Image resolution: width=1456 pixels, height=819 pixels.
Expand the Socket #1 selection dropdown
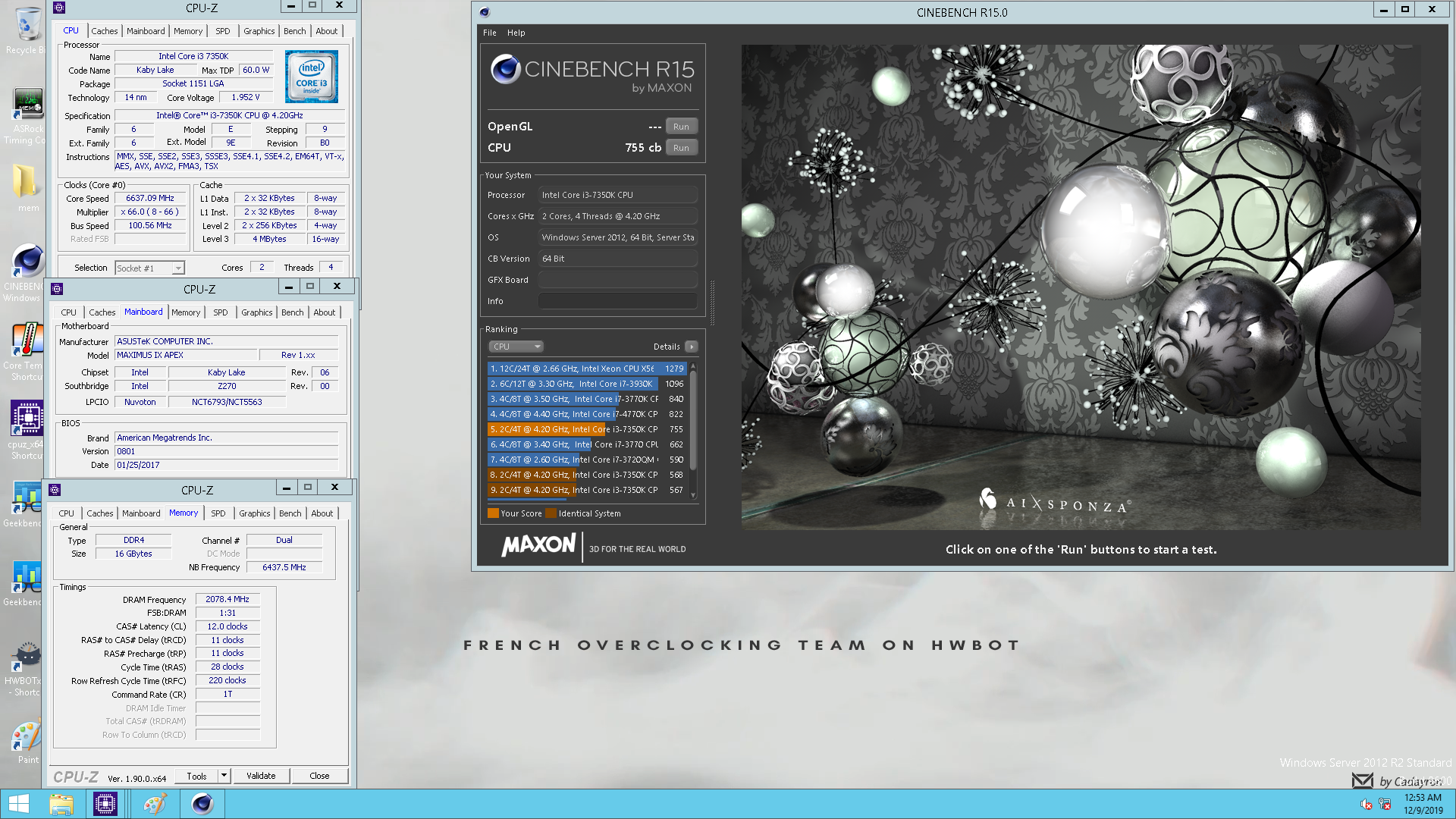pos(177,268)
